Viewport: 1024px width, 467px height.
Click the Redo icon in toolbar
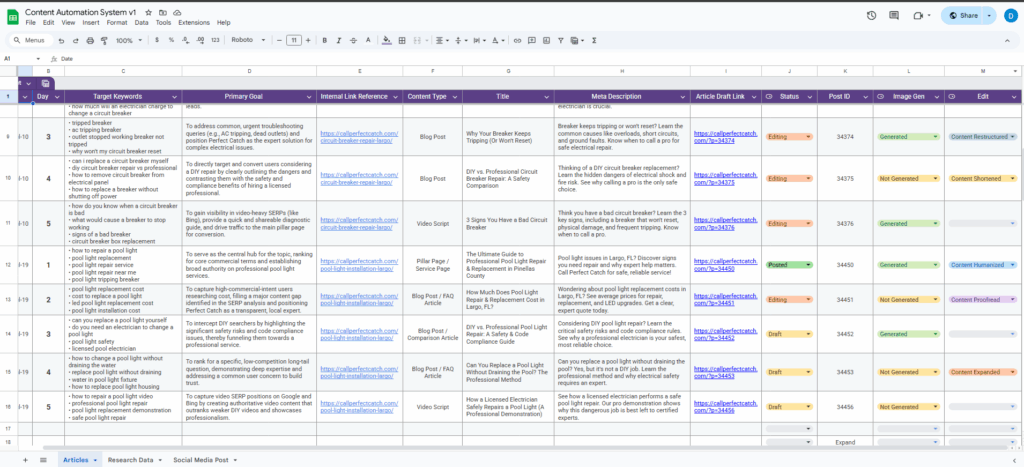click(x=76, y=40)
